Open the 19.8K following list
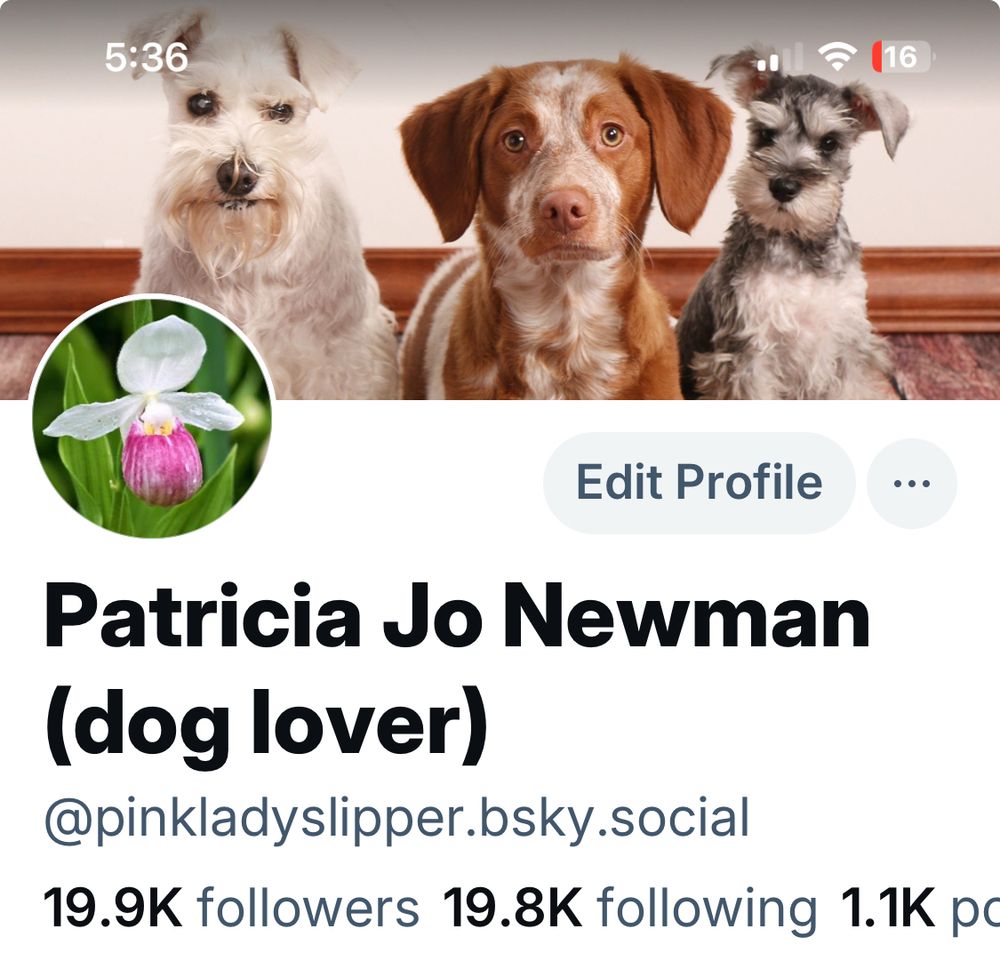 click(630, 908)
